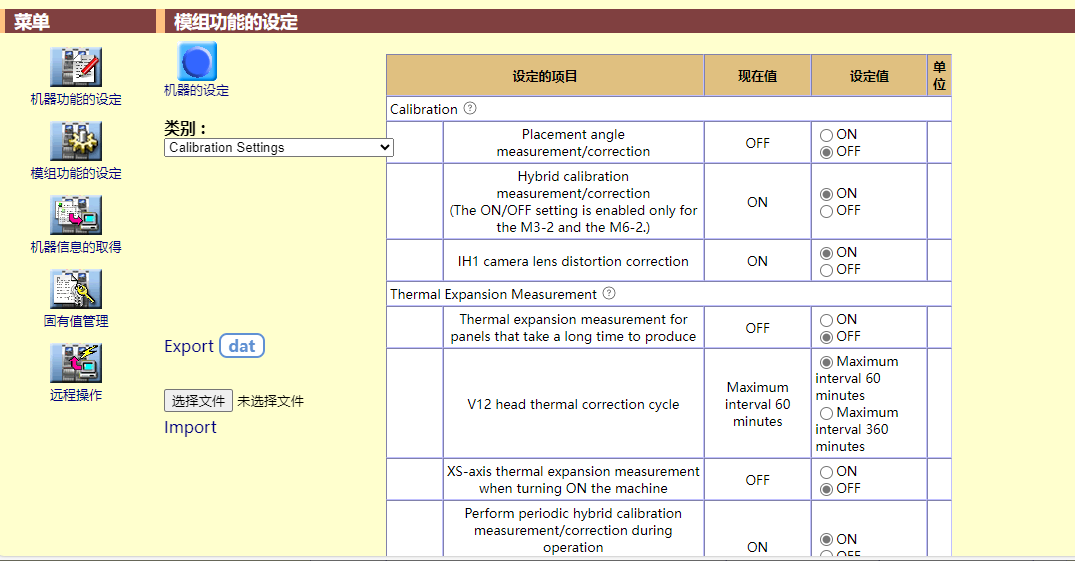The image size is (1075, 561).
Task: Click 机器信息的取得 icon
Action: point(76,215)
